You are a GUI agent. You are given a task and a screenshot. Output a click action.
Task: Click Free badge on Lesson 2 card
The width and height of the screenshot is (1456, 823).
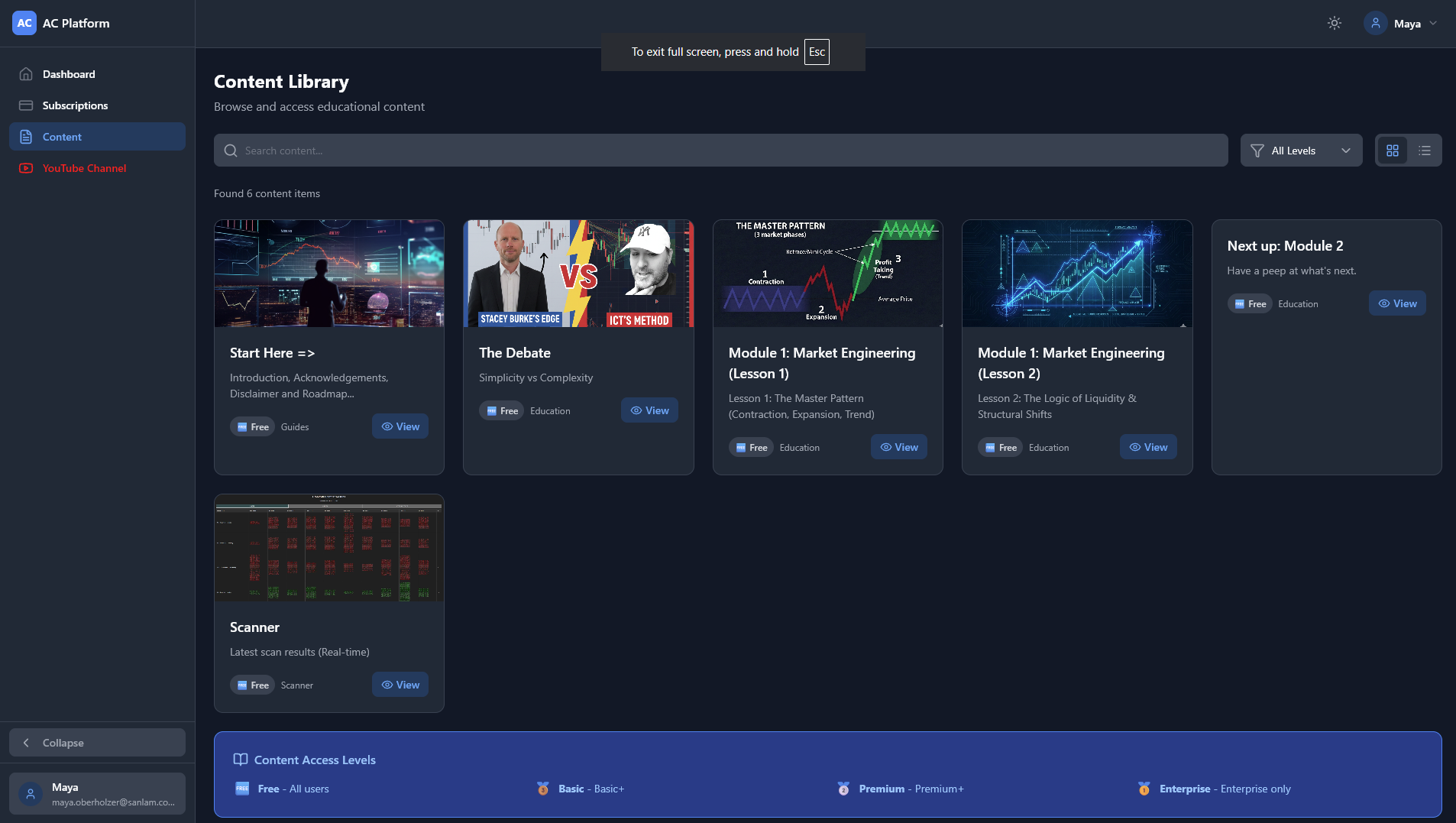point(1000,447)
